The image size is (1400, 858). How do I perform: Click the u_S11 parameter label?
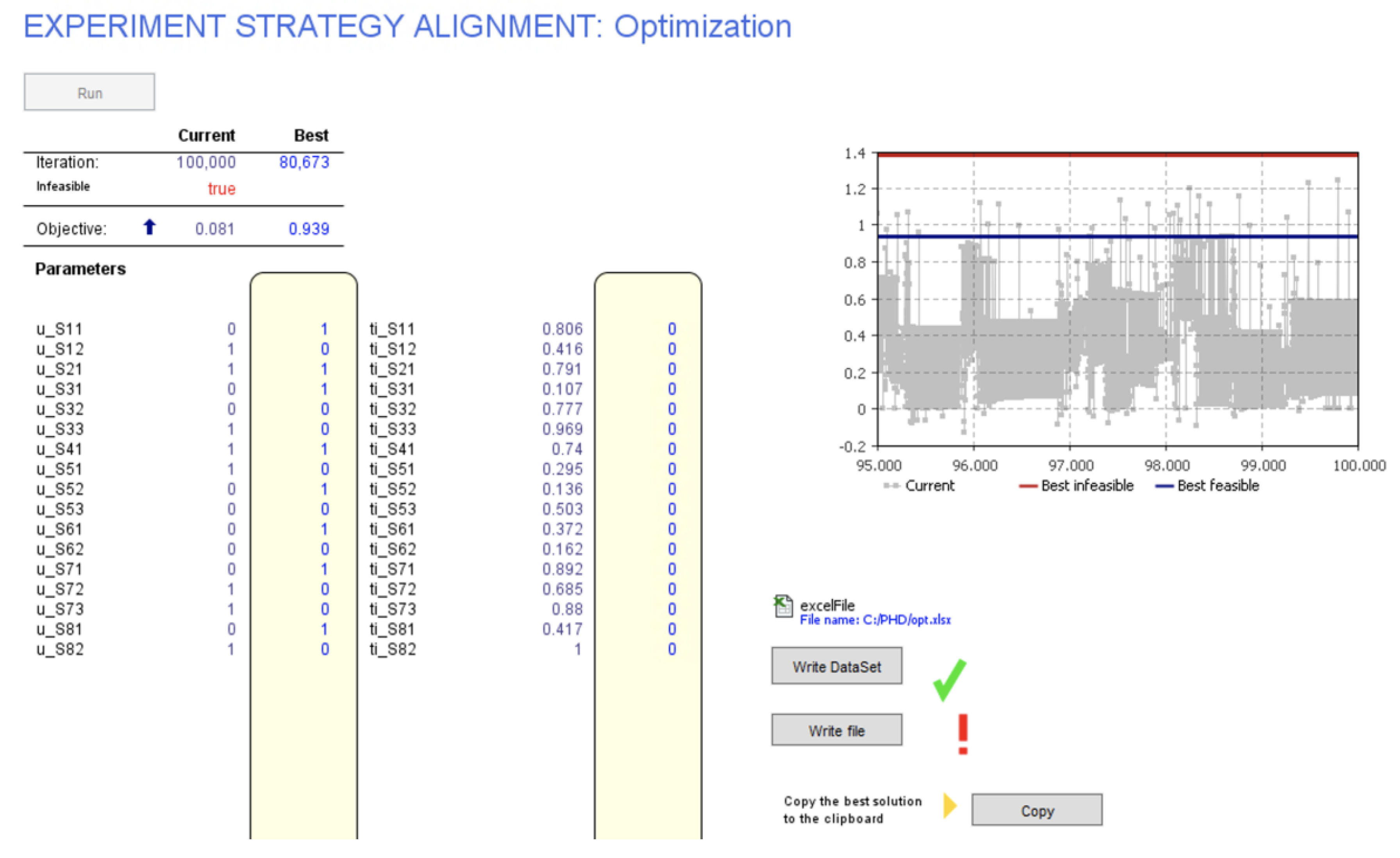pos(60,329)
